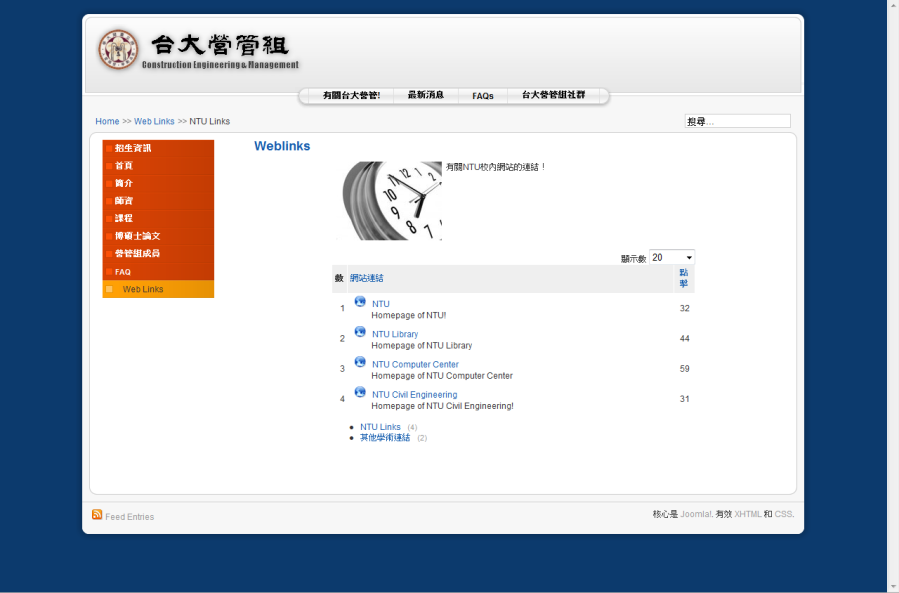Open the NTU Computer Center link
Screen dimensions: 899x593
click(x=415, y=365)
